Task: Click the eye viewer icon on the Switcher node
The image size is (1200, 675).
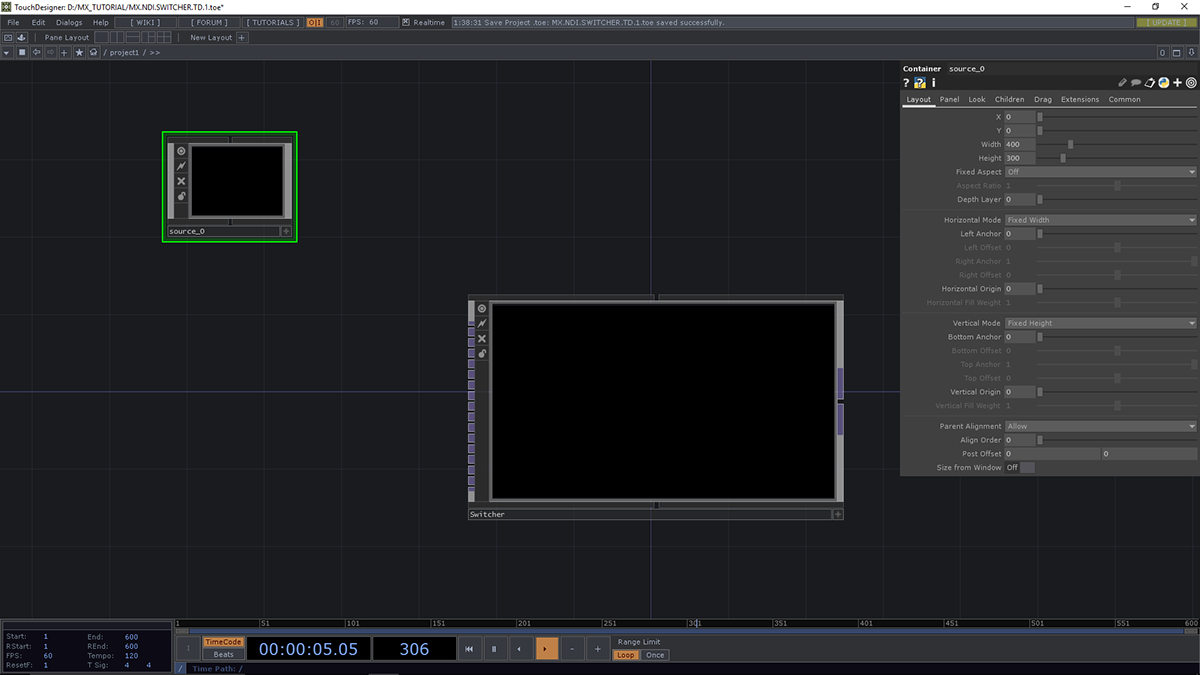Action: 481,308
